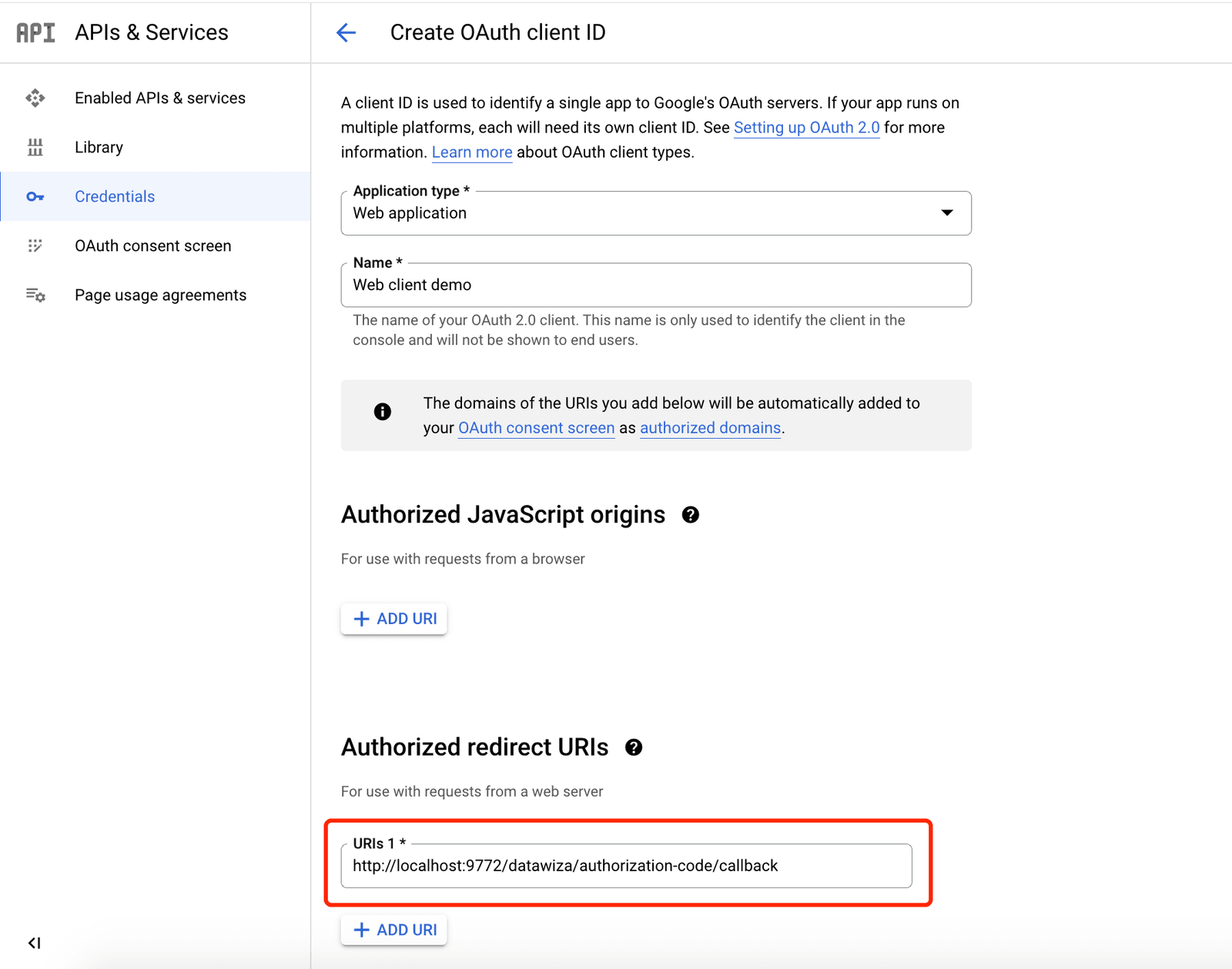Open the Application type dropdown
This screenshot has width=1232, height=969.
point(656,213)
